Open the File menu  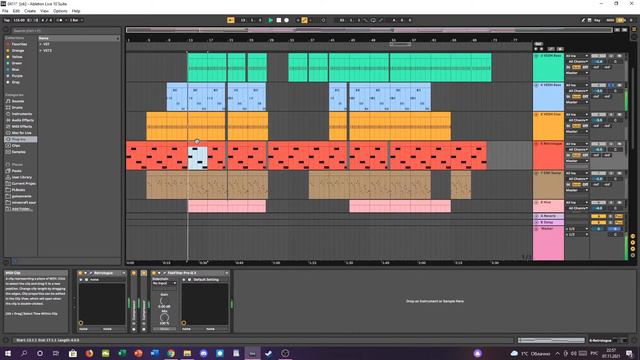click(5, 11)
